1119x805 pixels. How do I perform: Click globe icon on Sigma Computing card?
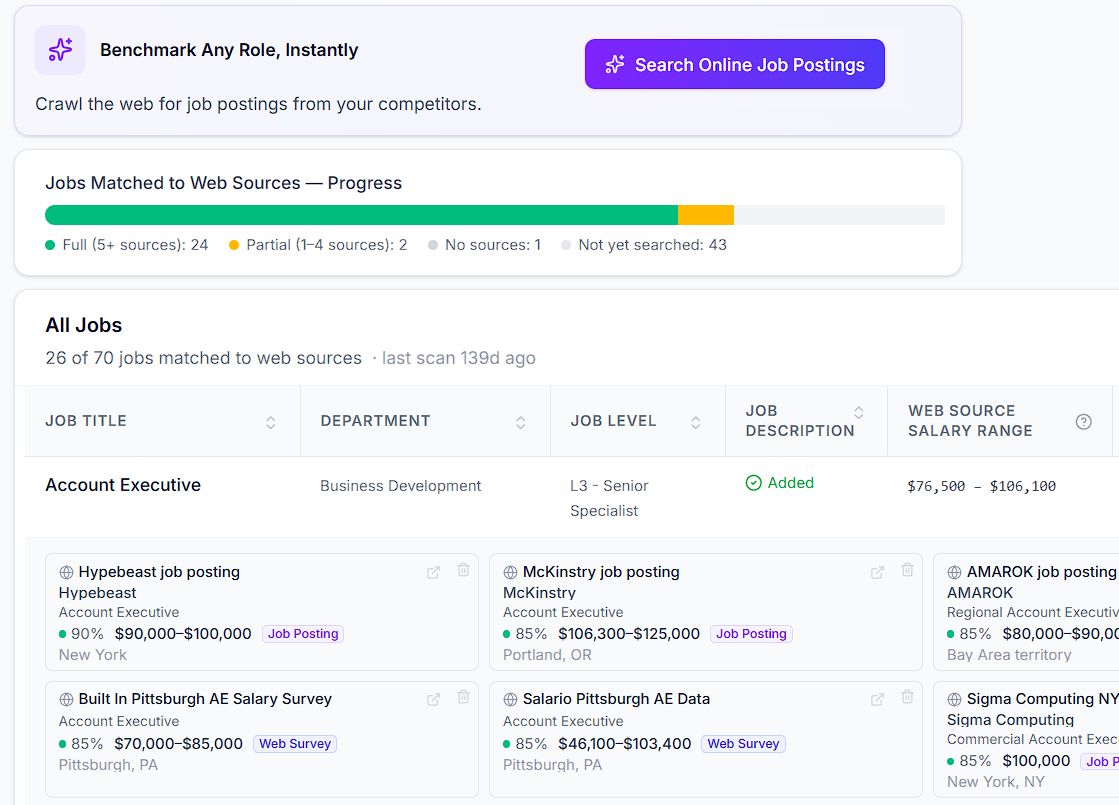954,699
